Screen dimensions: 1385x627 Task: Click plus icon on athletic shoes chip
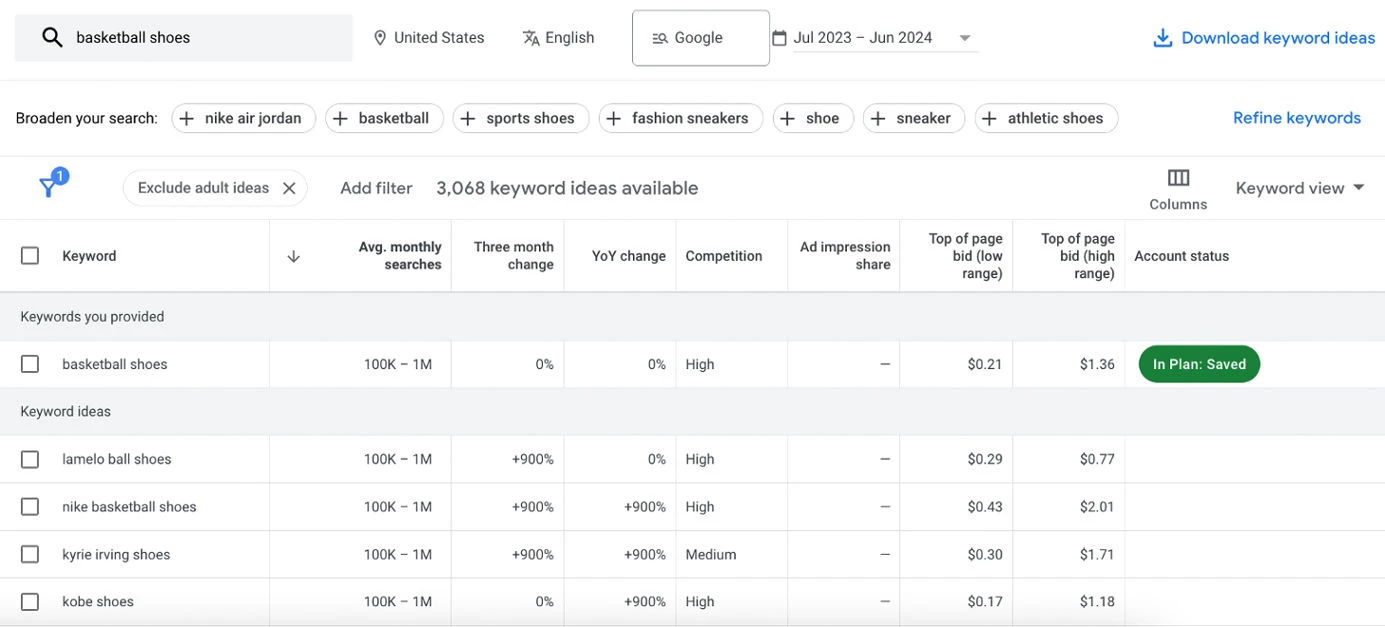click(989, 118)
